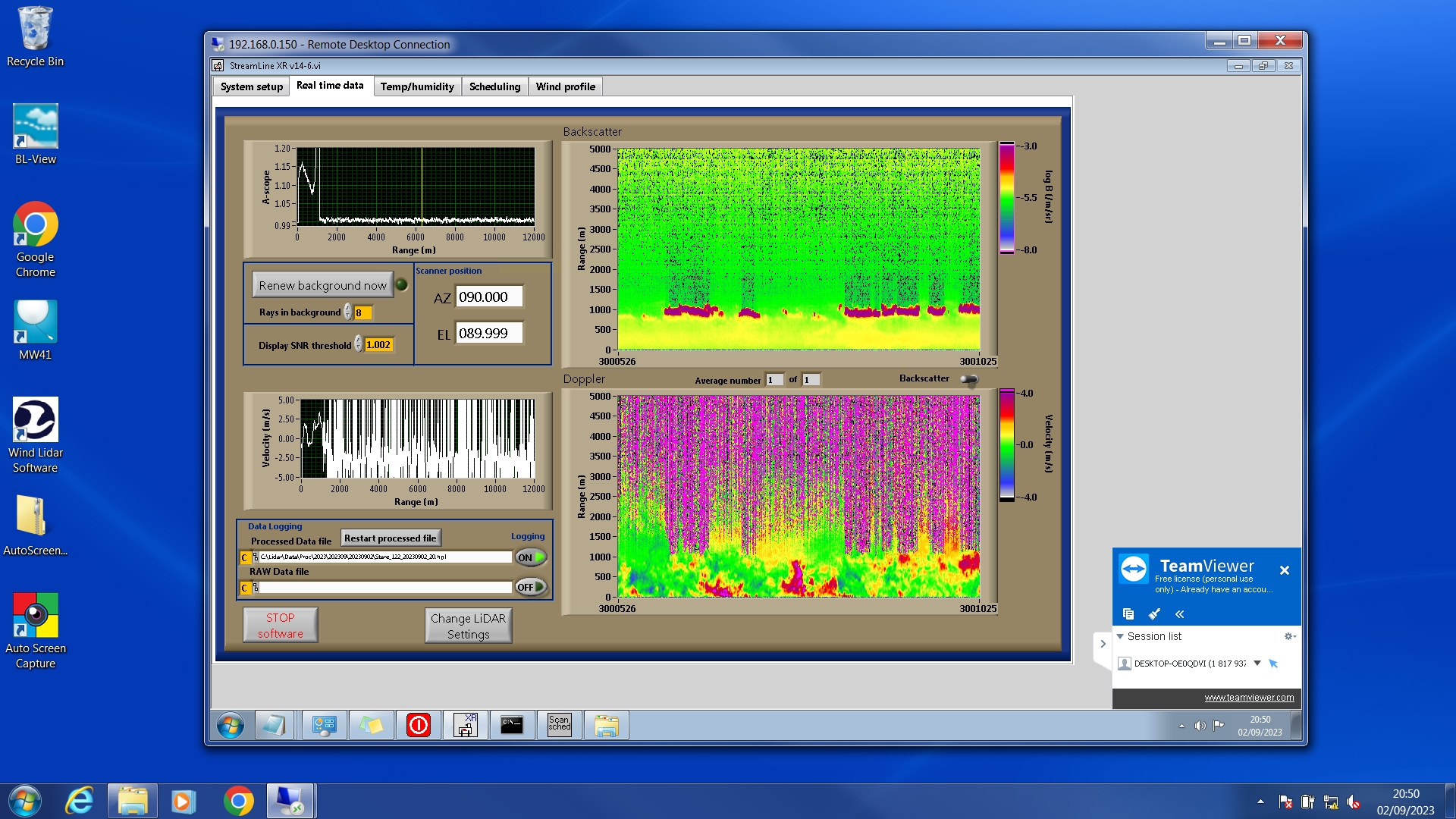Toggle Processed Data logging ON switch
Image resolution: width=1456 pixels, height=819 pixels.
point(531,557)
